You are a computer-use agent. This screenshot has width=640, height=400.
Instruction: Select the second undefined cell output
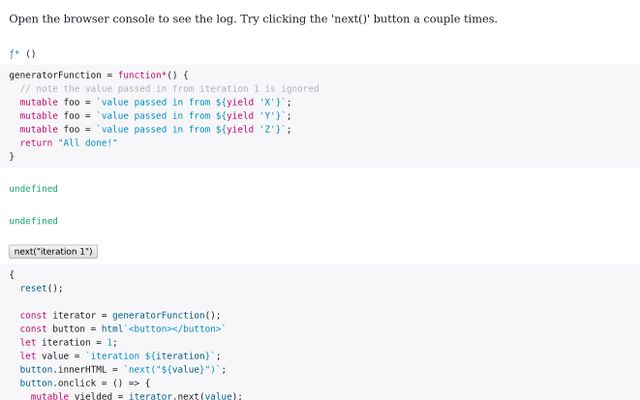click(x=33, y=221)
